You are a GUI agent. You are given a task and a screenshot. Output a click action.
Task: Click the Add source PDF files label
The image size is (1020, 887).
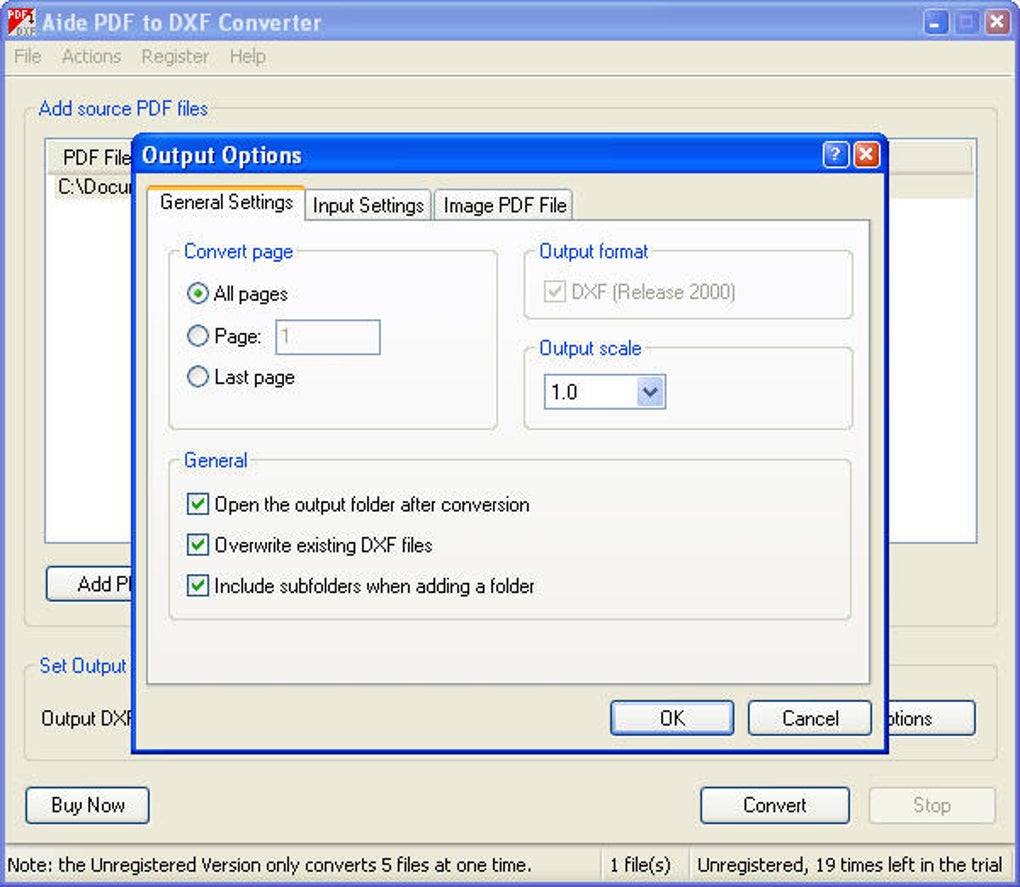tap(123, 108)
